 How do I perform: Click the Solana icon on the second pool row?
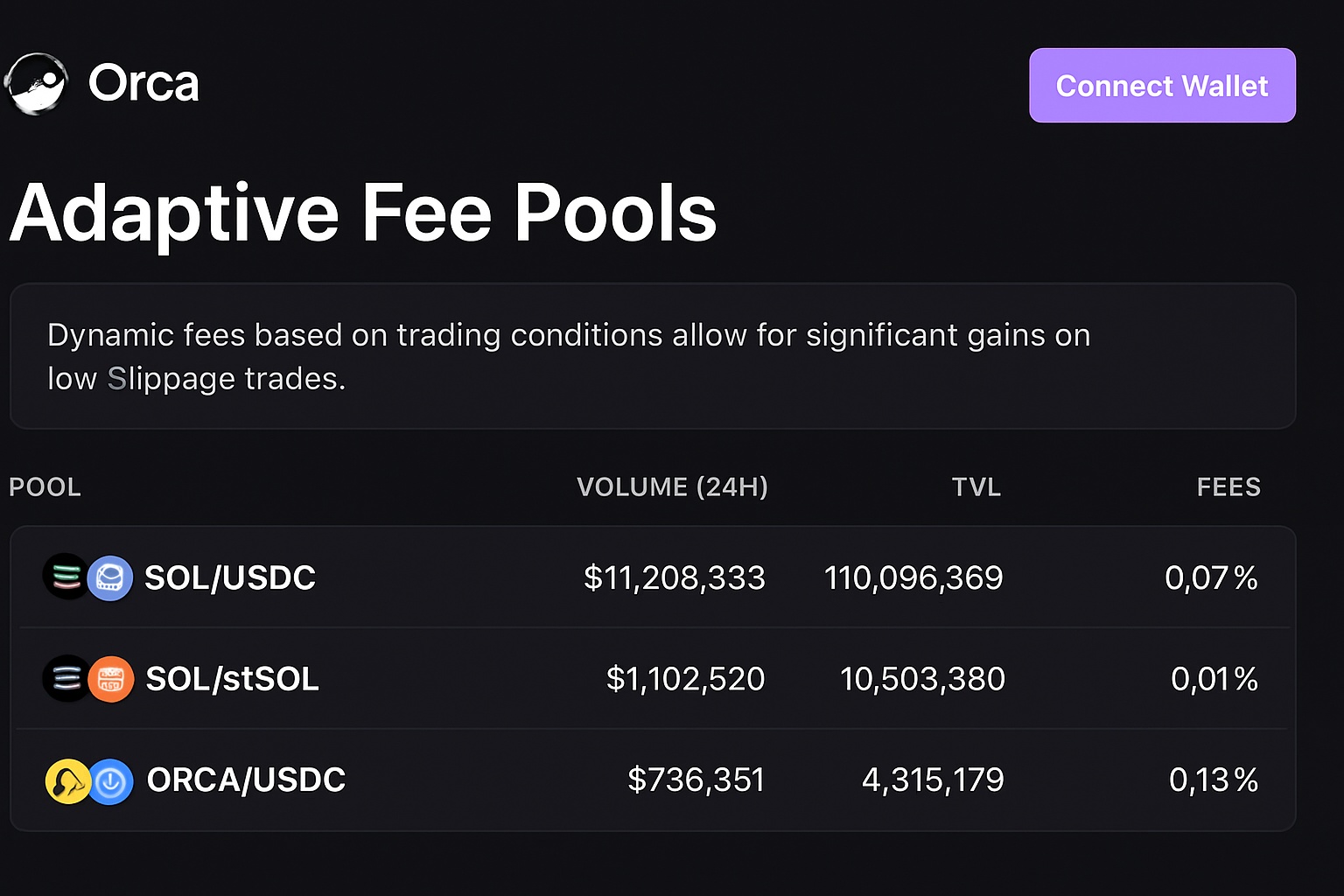(x=66, y=678)
